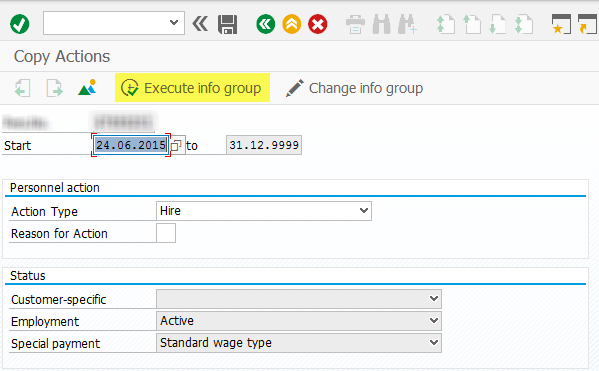599x371 pixels.
Task: Click the Employment label
Action: 45,322
